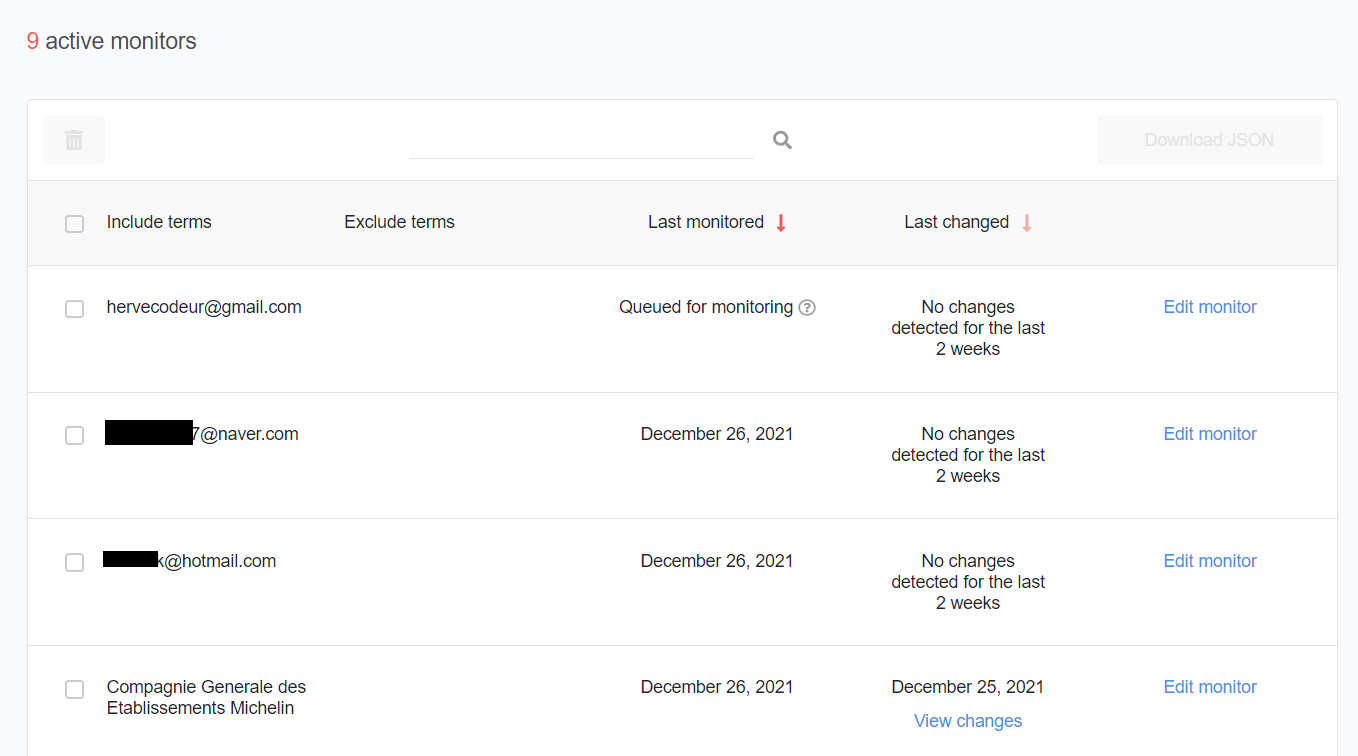Image resolution: width=1358 pixels, height=756 pixels.
Task: Edit monitor for the hotmail.com row
Action: point(1210,561)
